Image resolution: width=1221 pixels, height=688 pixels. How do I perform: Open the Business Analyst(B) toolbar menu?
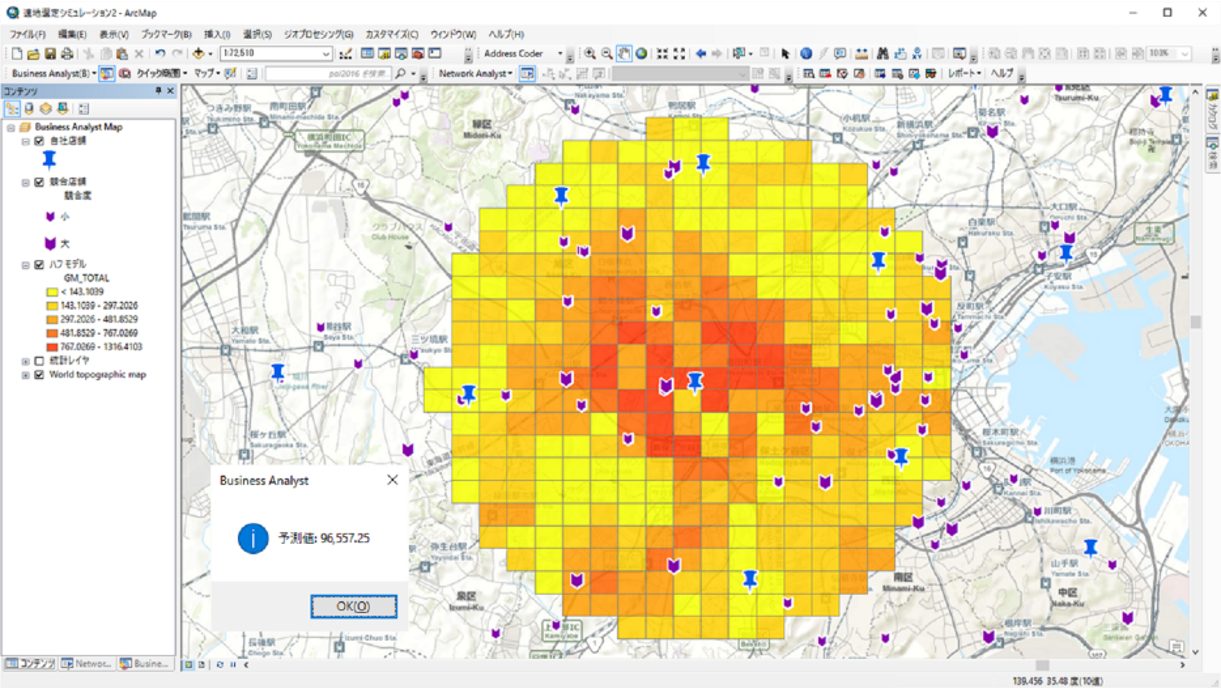[53, 74]
